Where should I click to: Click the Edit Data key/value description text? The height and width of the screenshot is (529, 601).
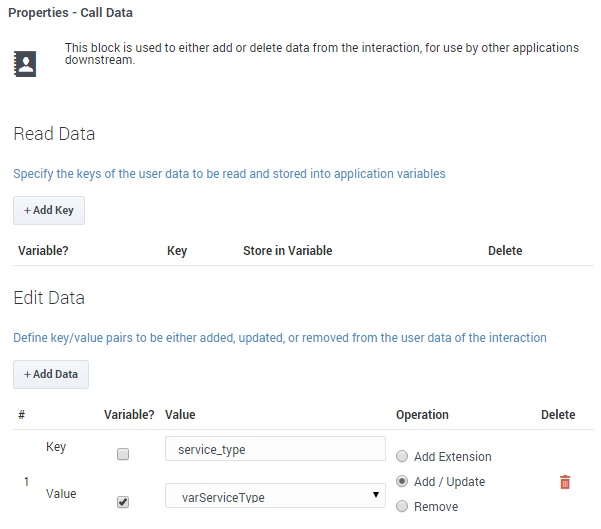pyautogui.click(x=279, y=338)
